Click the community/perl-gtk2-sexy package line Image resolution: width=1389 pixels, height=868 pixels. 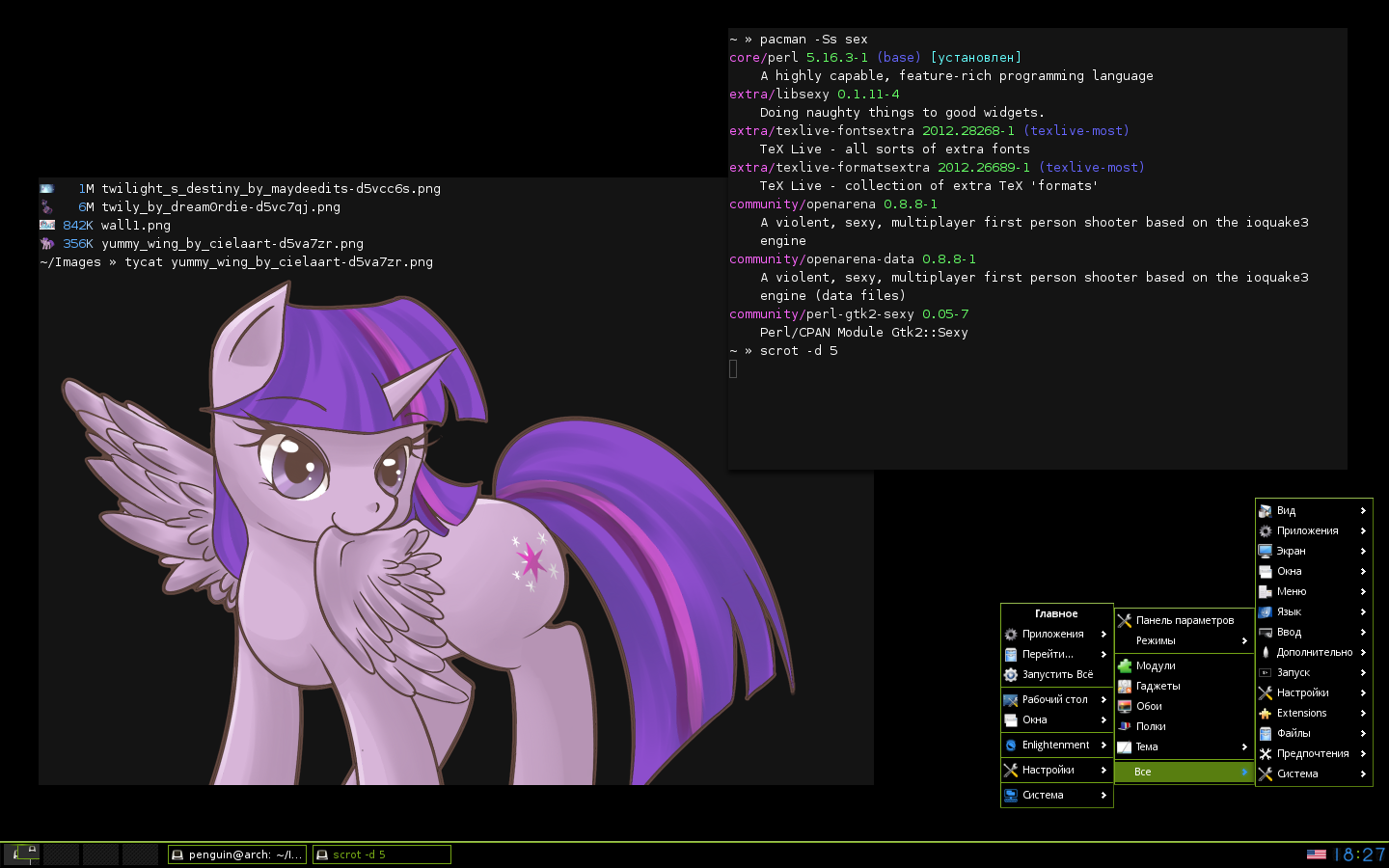pos(849,314)
